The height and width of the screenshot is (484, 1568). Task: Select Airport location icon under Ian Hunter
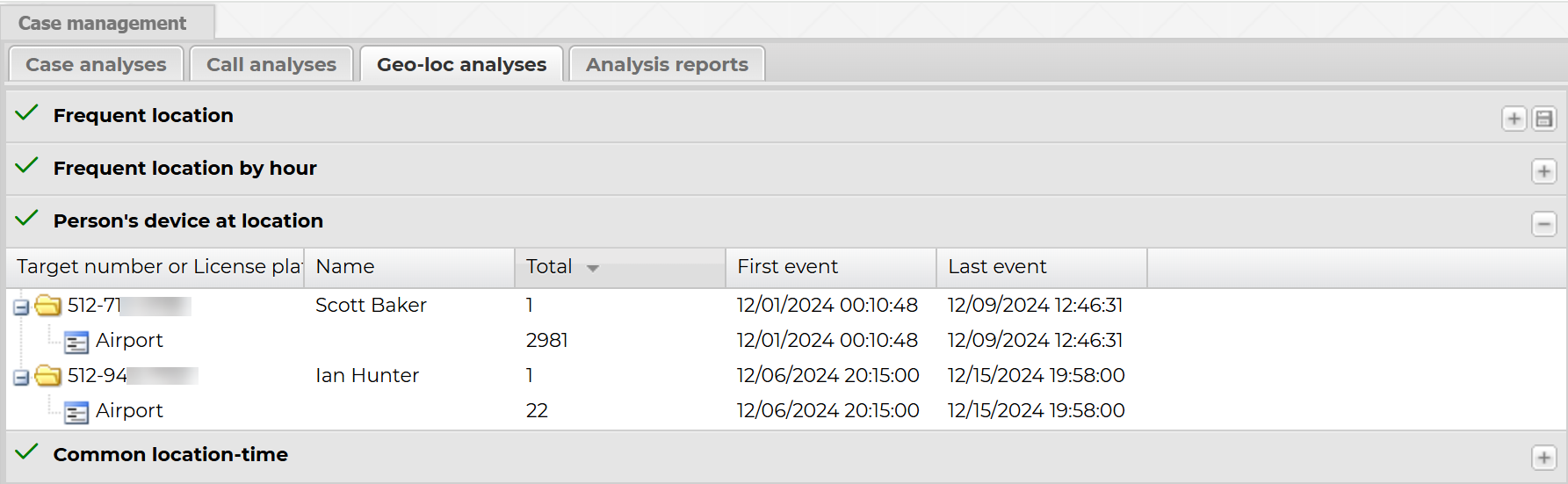[x=76, y=412]
